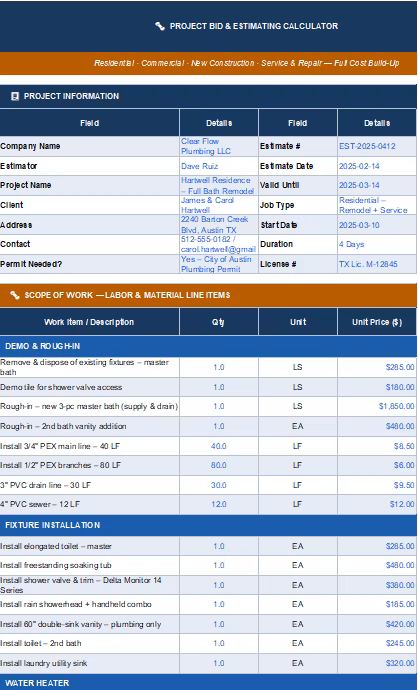Click 'Install 60" double-sink vanity' description

point(81,624)
